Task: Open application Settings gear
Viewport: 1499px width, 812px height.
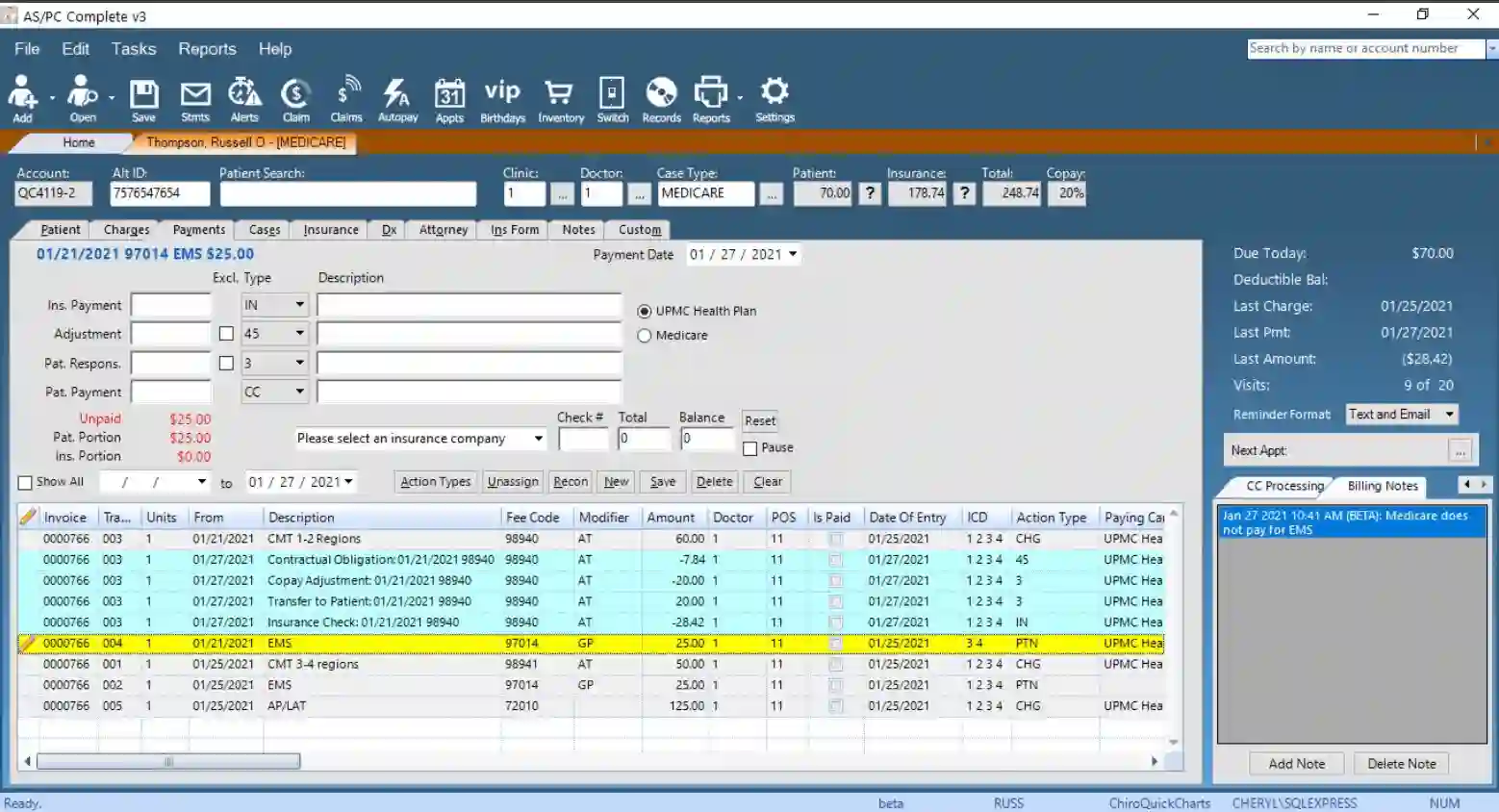Action: (x=775, y=96)
